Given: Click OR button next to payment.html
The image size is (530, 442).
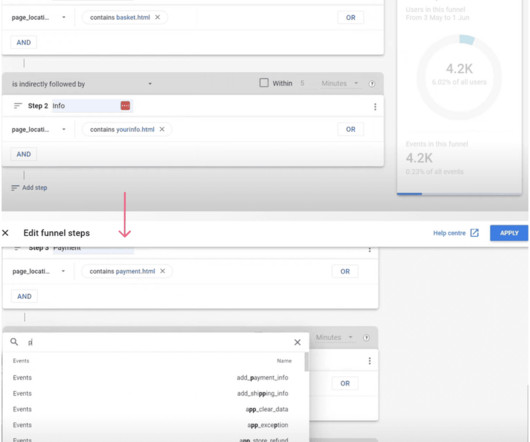Looking at the screenshot, I should click(x=345, y=271).
